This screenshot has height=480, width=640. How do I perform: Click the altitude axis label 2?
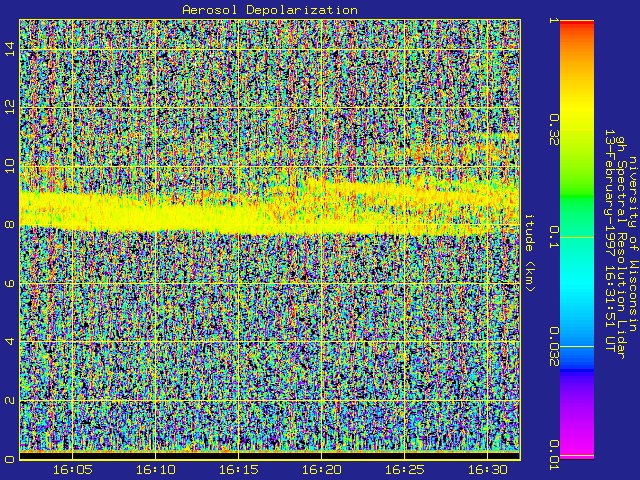pyautogui.click(x=9, y=400)
